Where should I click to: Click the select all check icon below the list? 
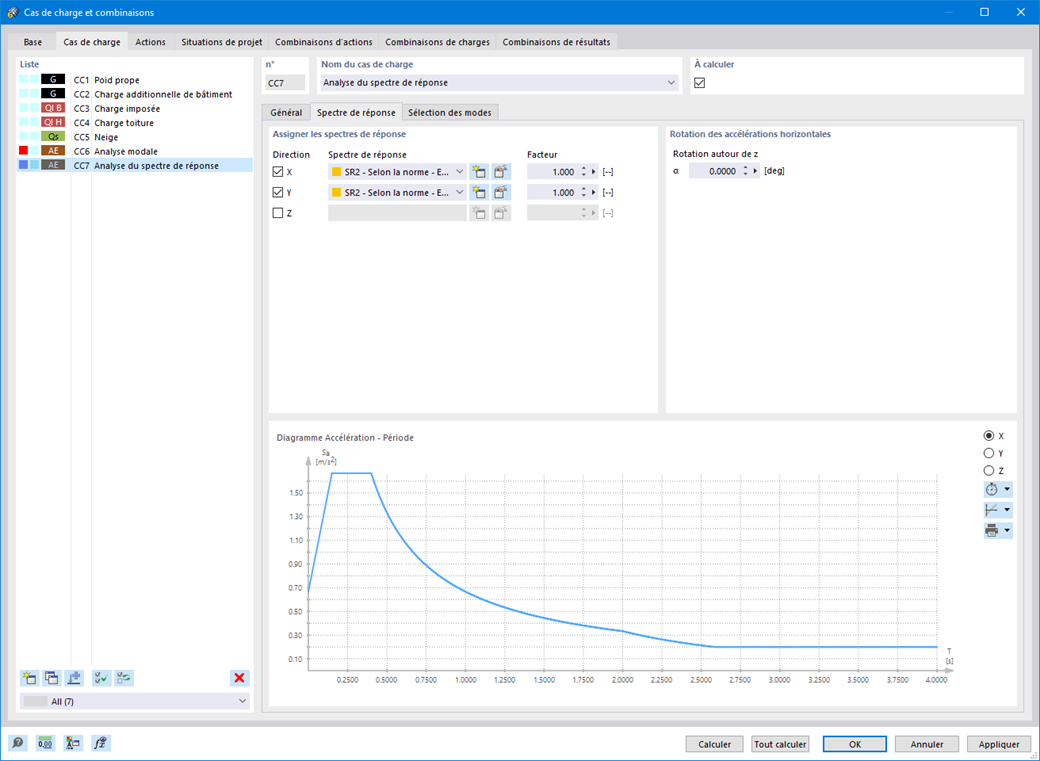101,677
